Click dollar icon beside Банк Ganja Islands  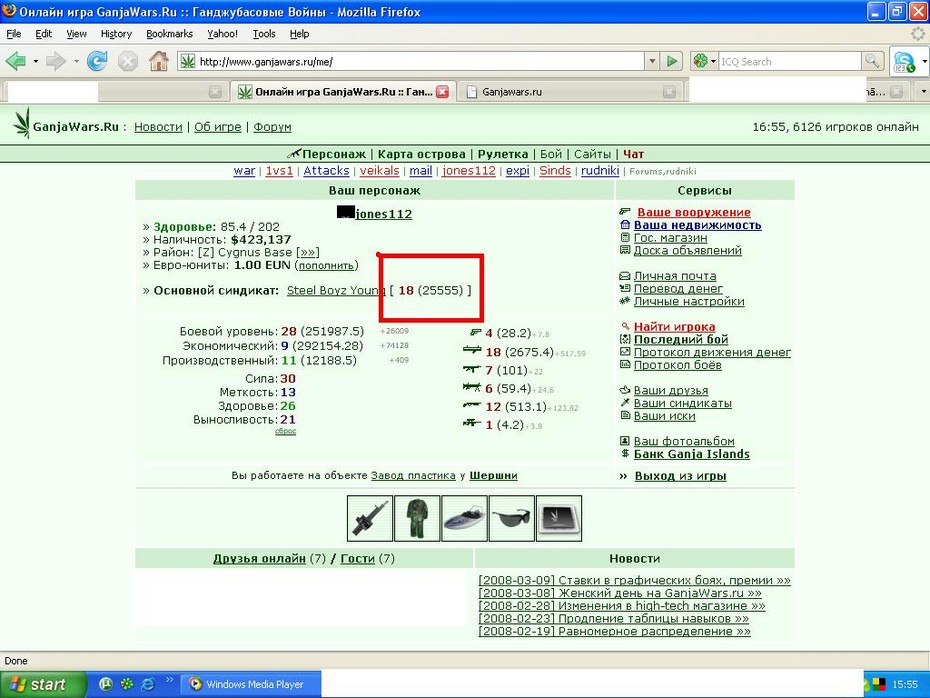(x=625, y=454)
